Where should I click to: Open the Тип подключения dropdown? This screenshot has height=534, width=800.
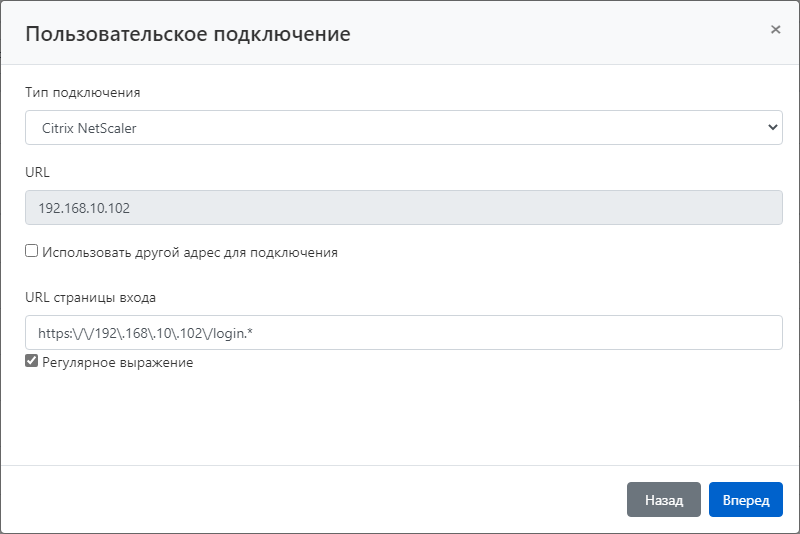403,127
